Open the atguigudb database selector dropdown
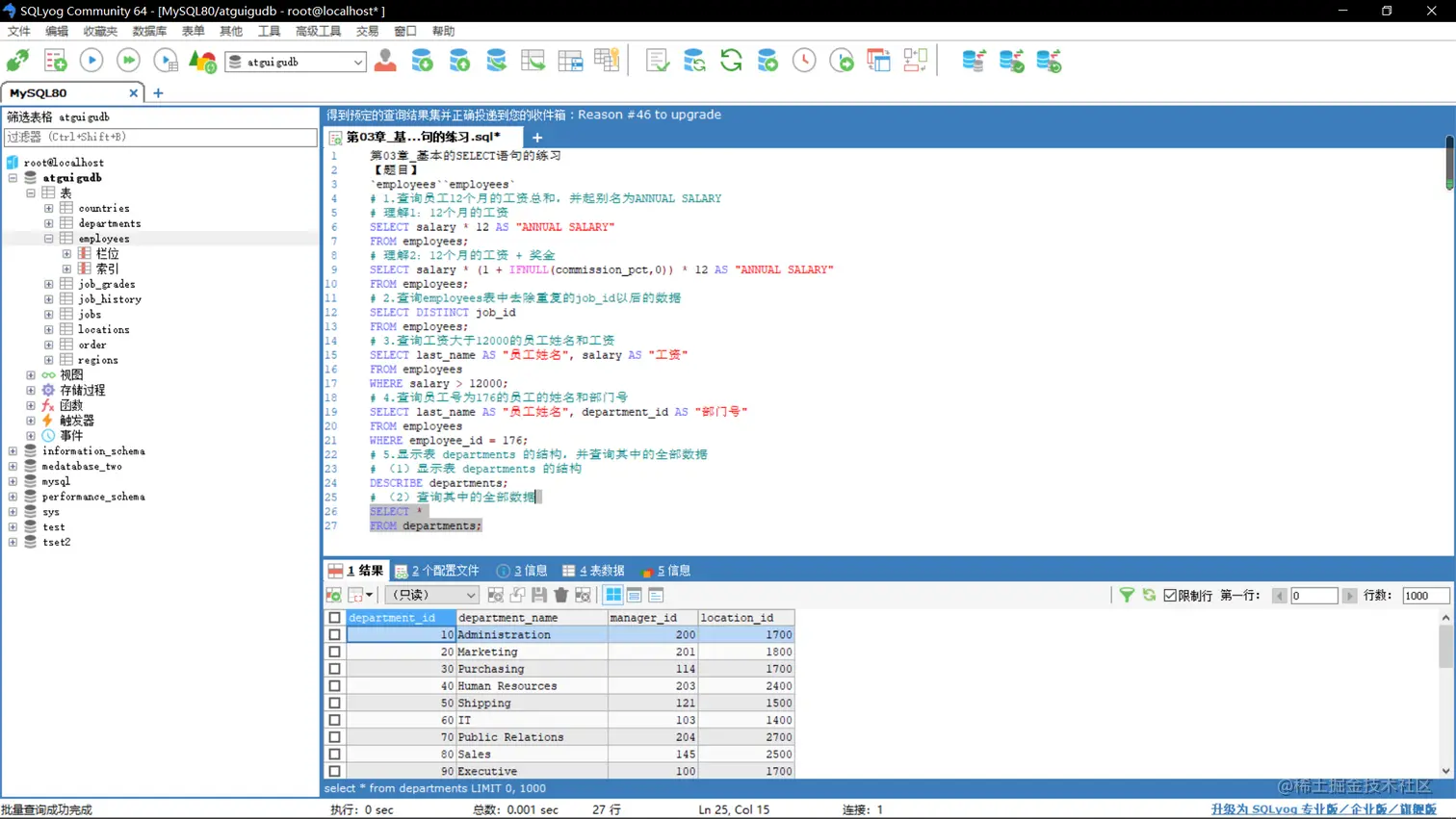The width and height of the screenshot is (1456, 819). 296,62
